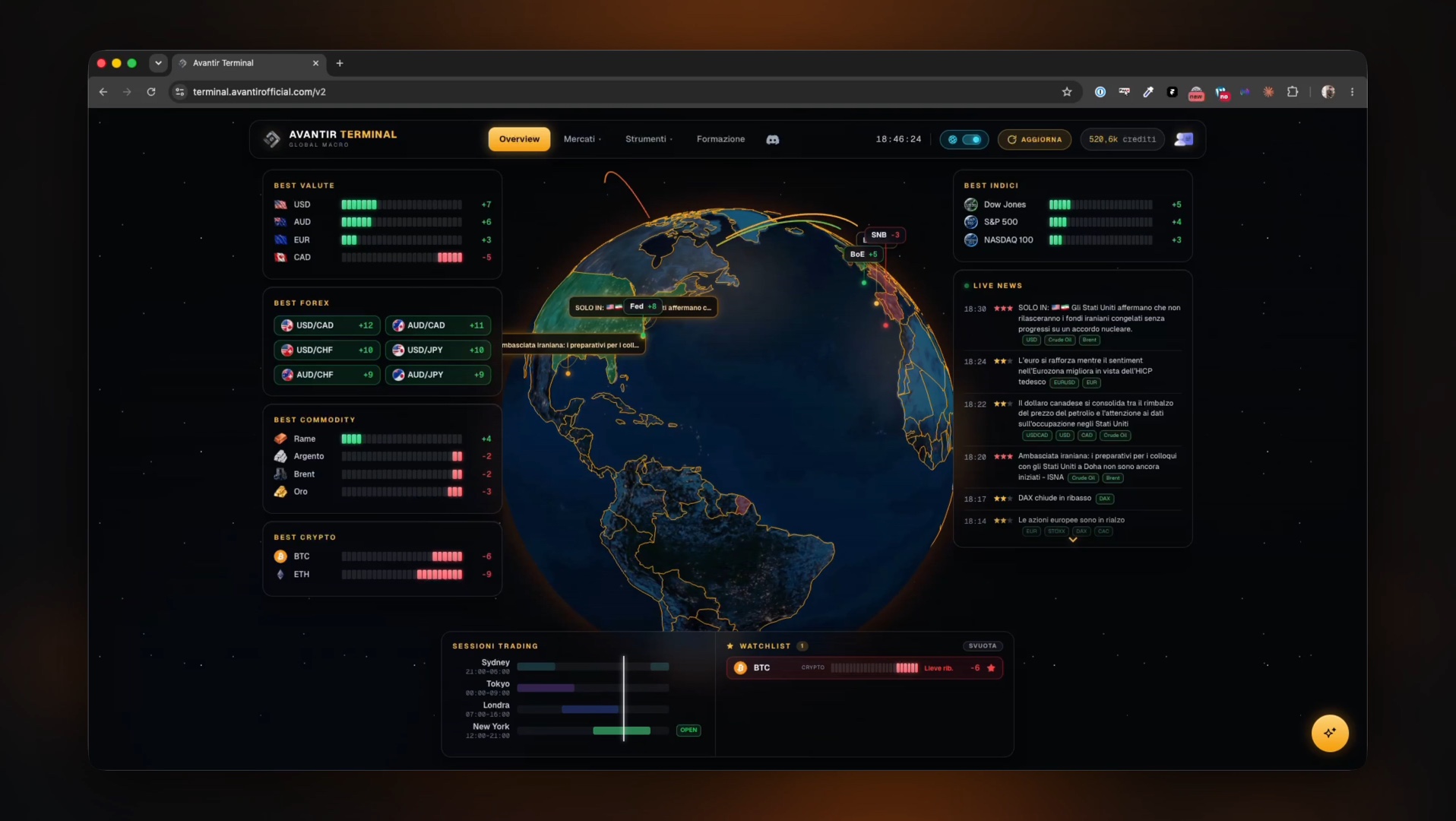1456x821 pixels.
Task: Open the Mercati dropdown menu
Action: pos(582,139)
